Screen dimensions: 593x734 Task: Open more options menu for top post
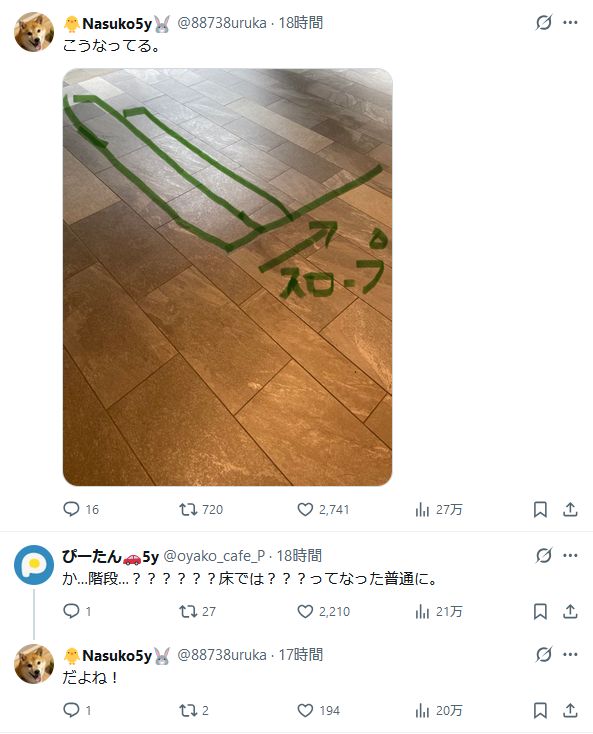[x=570, y=22]
